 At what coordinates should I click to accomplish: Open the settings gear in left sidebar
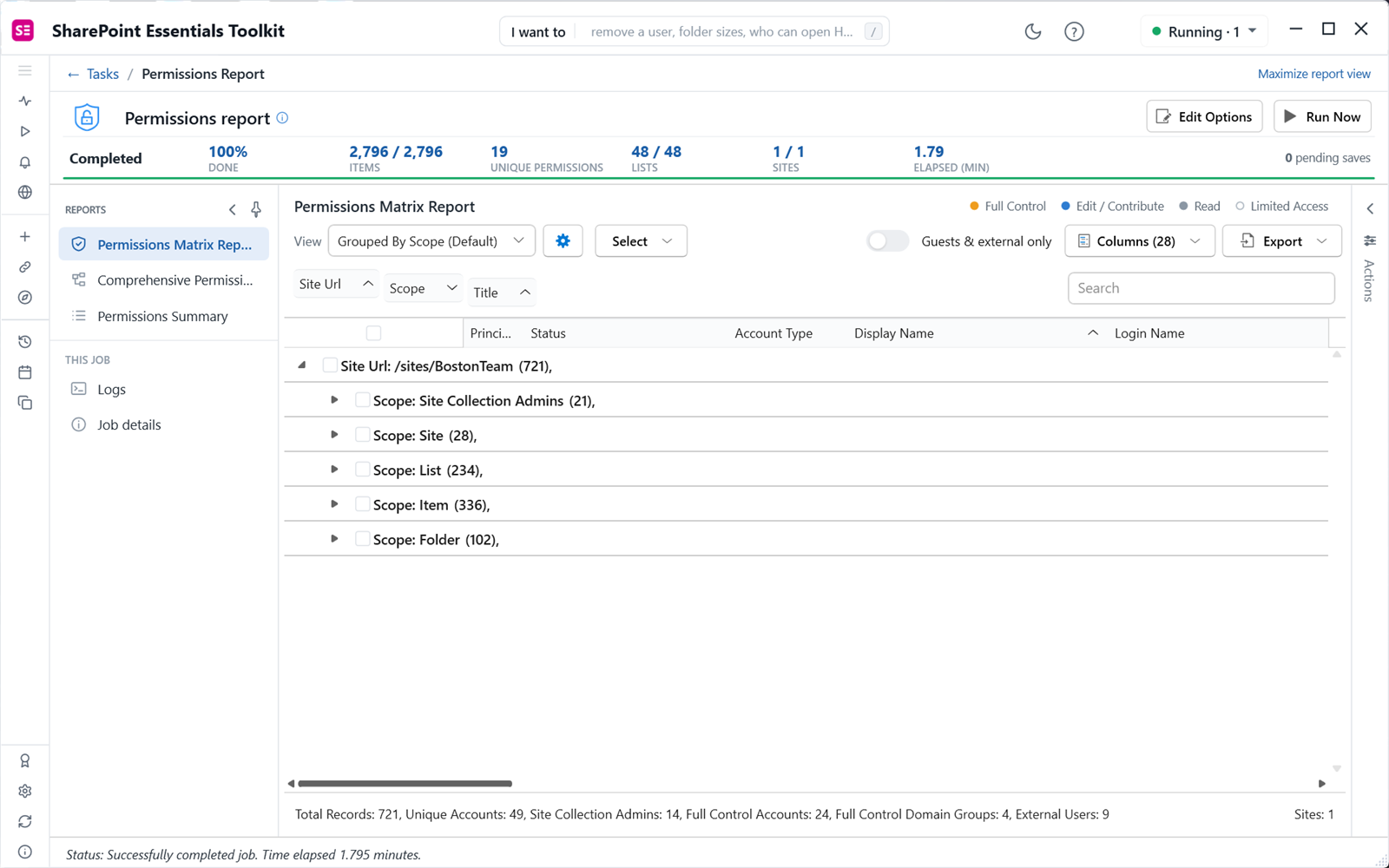[x=25, y=791]
